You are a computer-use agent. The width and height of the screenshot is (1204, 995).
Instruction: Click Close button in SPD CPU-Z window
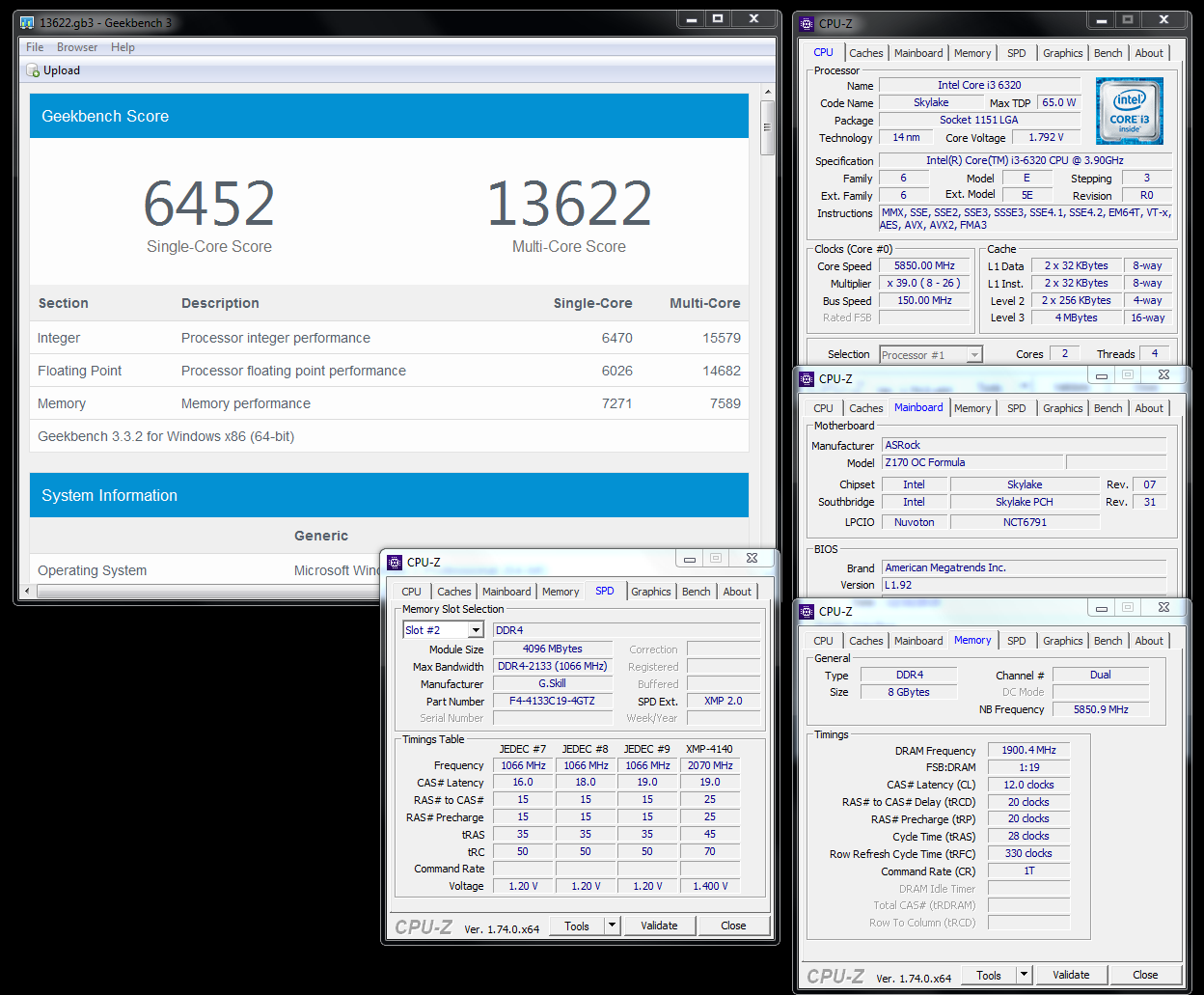tap(733, 926)
